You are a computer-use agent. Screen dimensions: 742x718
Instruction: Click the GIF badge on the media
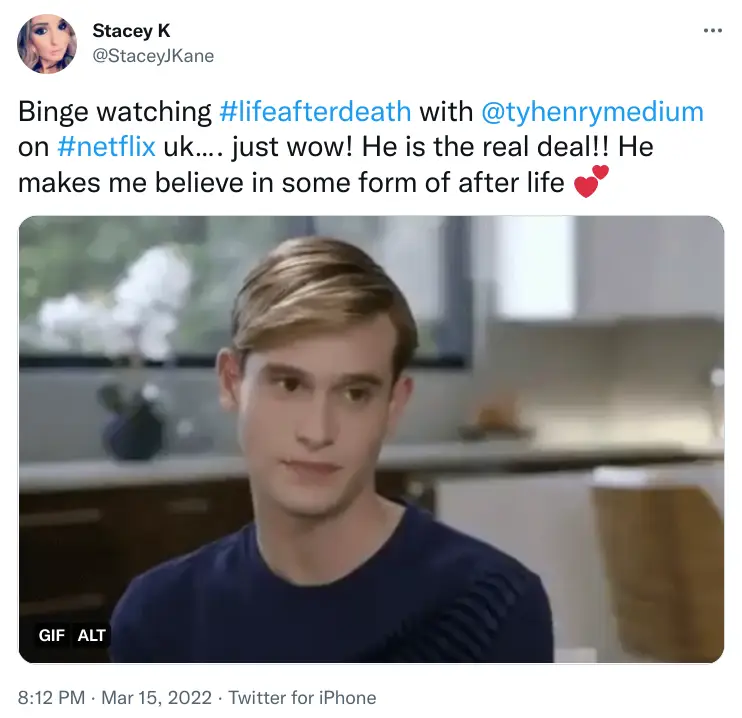(51, 635)
